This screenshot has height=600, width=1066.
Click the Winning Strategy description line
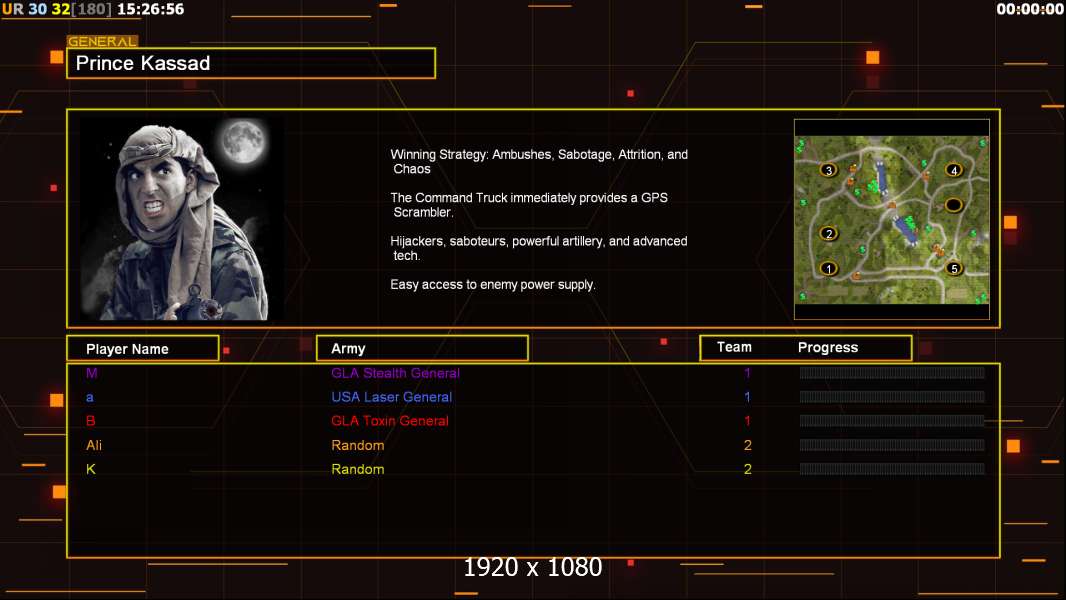539,162
